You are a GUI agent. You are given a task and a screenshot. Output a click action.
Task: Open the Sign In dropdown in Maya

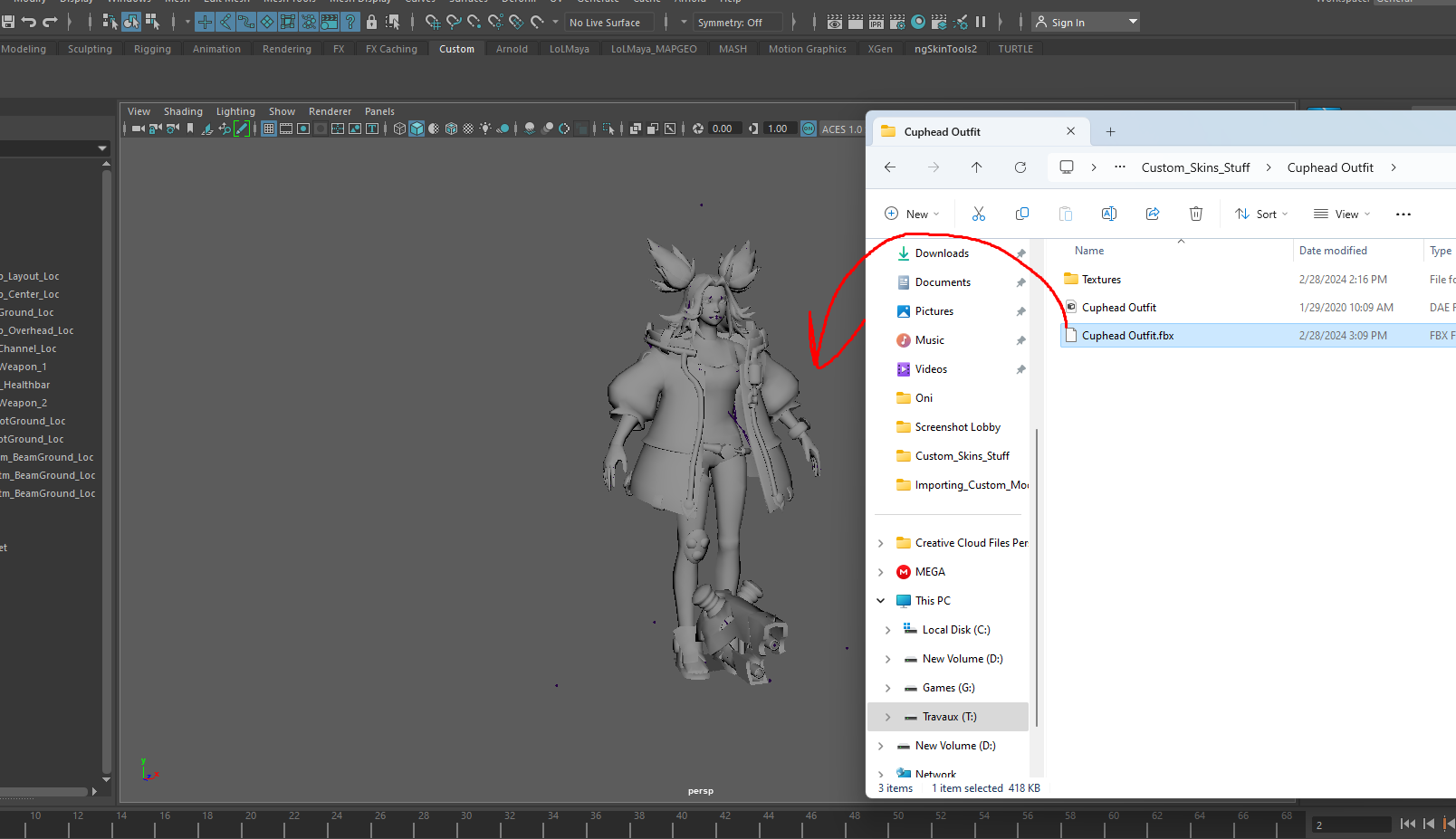pos(1086,22)
